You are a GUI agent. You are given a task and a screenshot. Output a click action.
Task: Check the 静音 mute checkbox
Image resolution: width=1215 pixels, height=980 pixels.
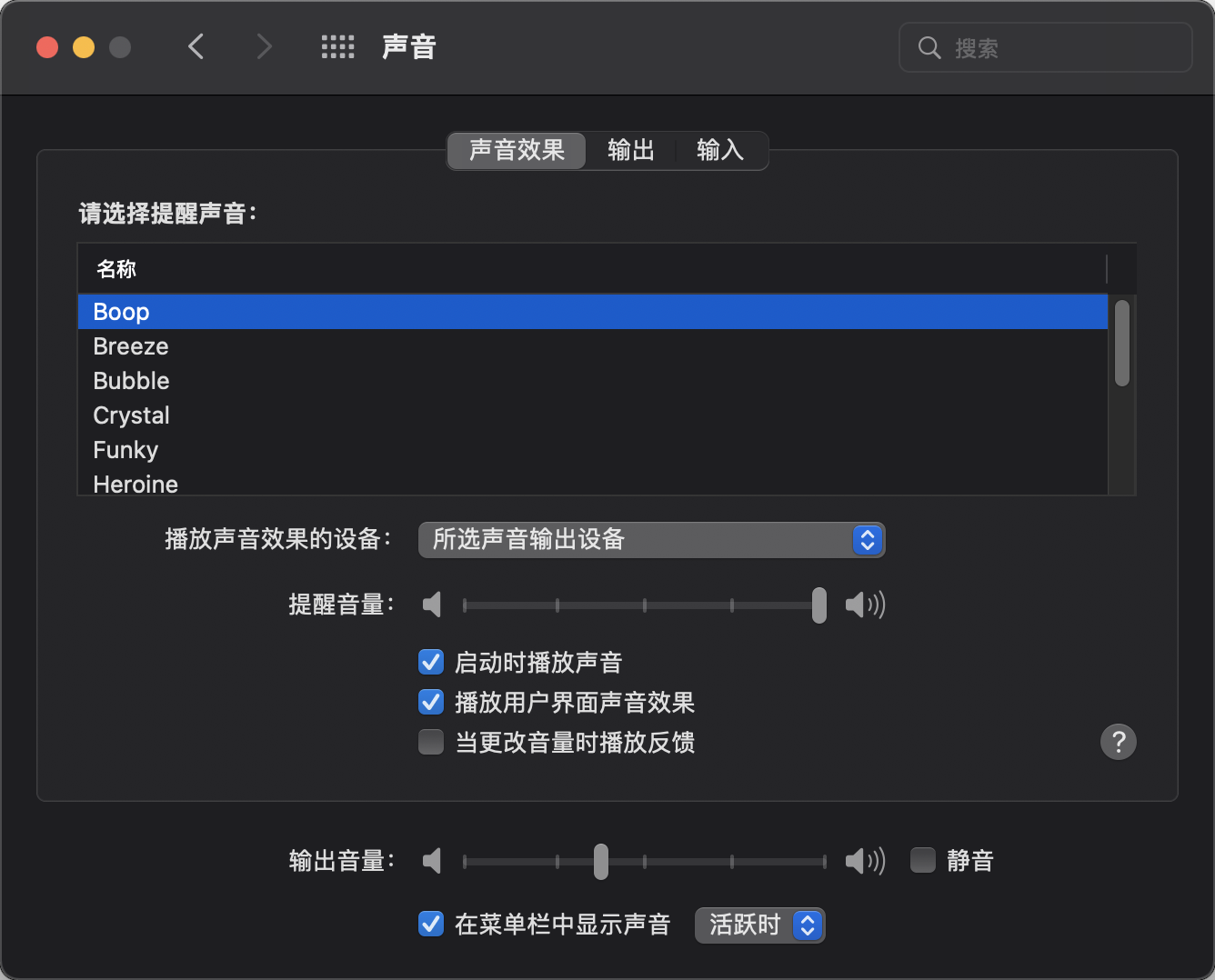click(x=923, y=860)
